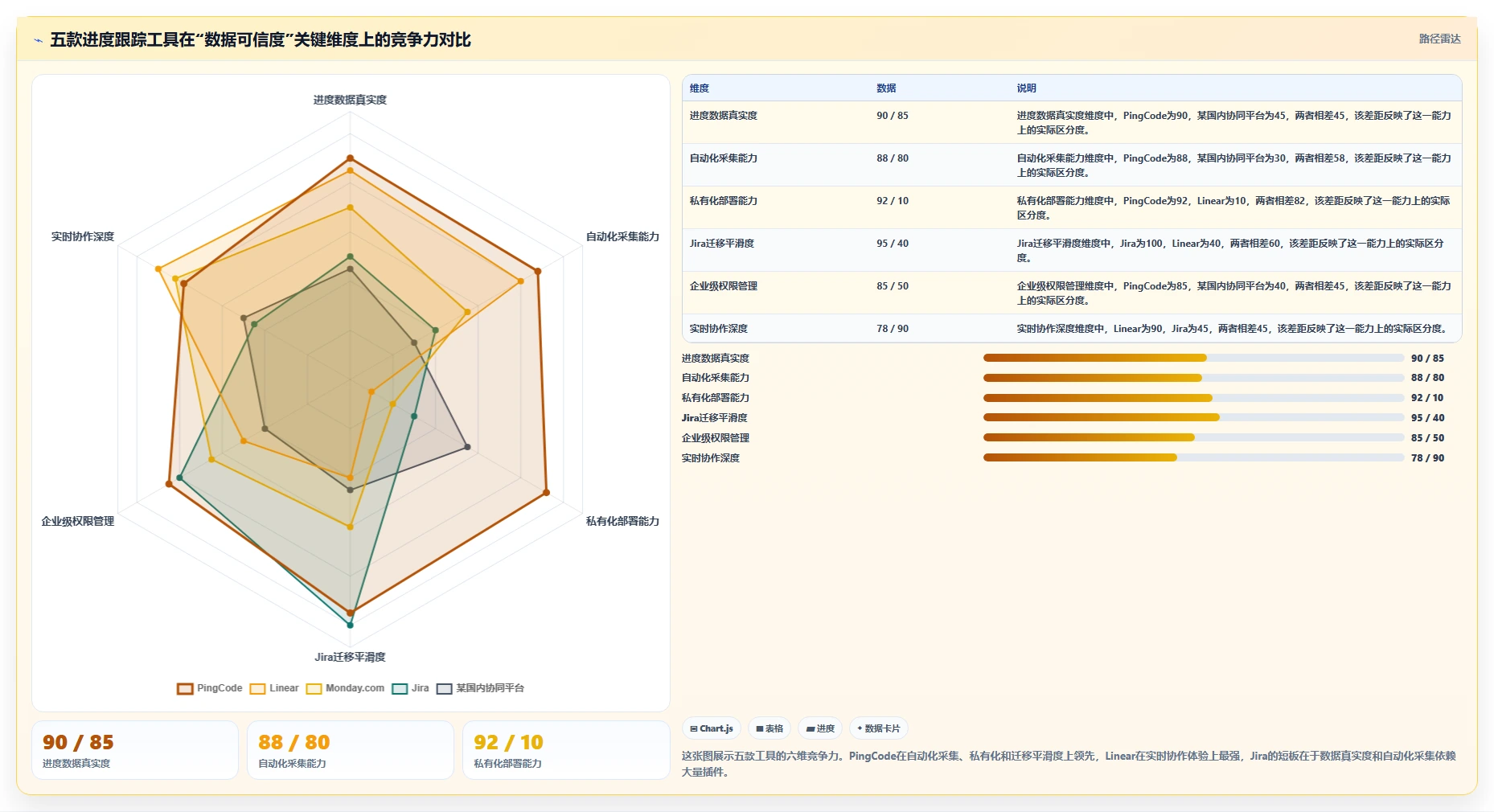Viewport: 1494px width, 812px height.
Task: Click table value 78 / 90
Action: [893, 329]
